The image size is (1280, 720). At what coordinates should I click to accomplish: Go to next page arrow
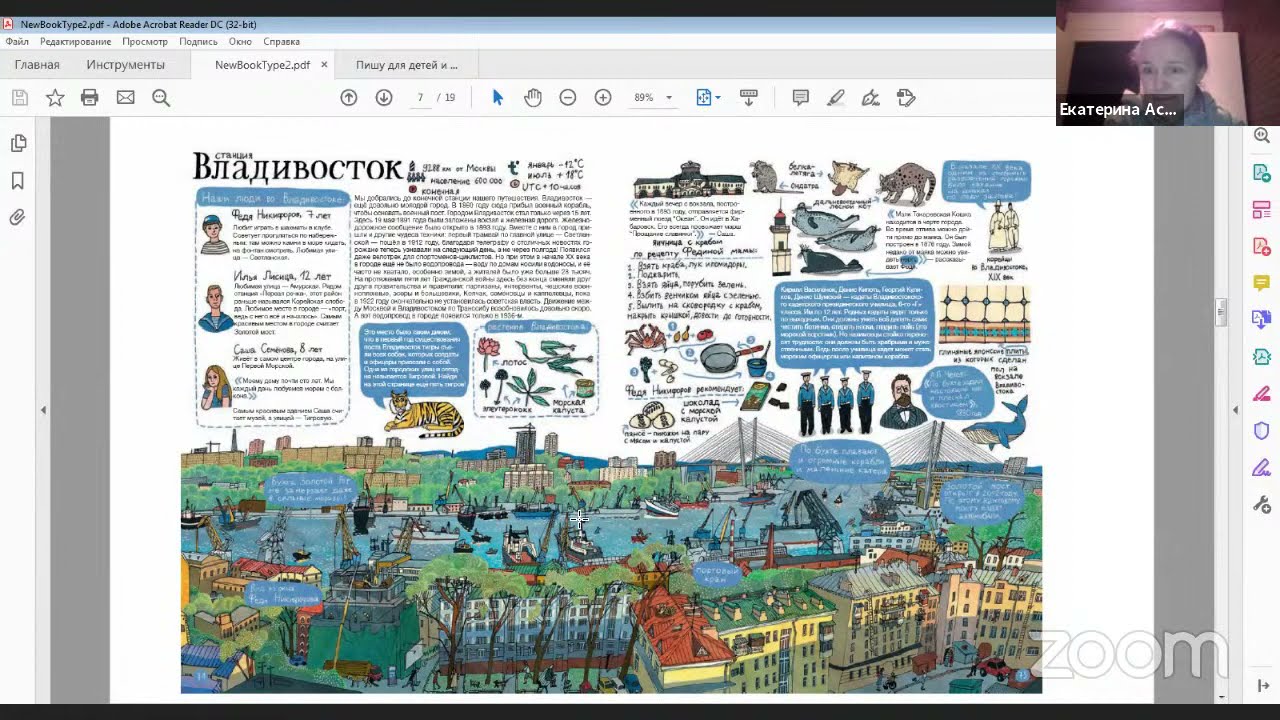(383, 97)
